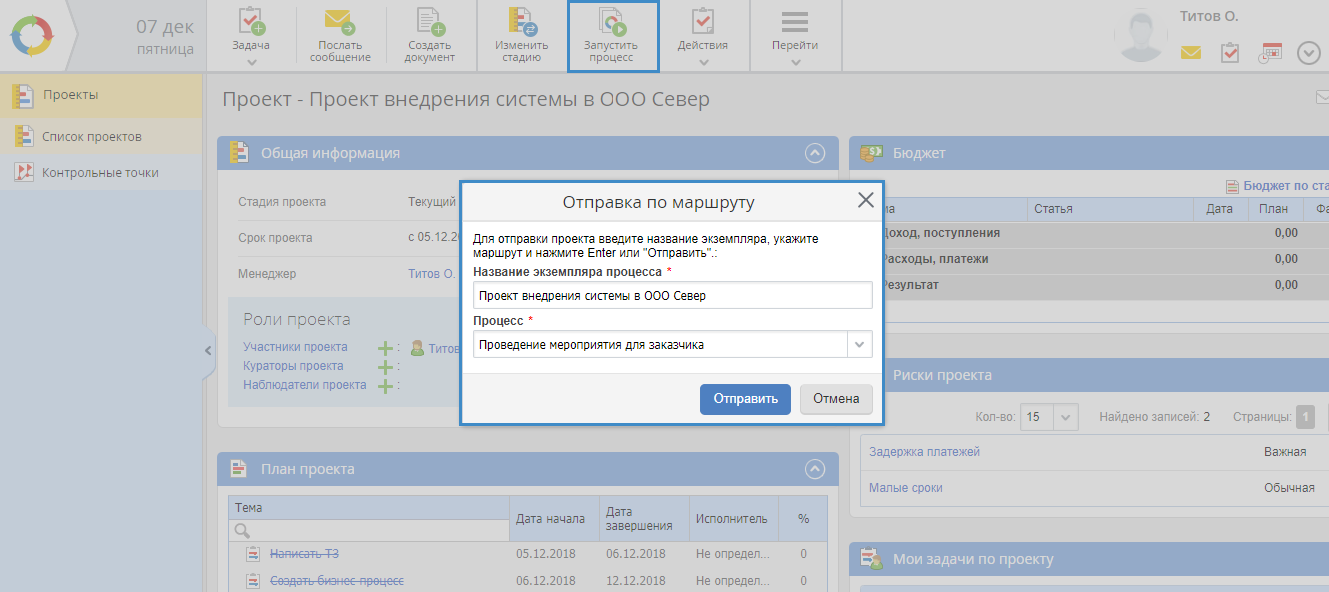Click the Send Message envelope icon
1329x592 pixels.
(x=340, y=22)
